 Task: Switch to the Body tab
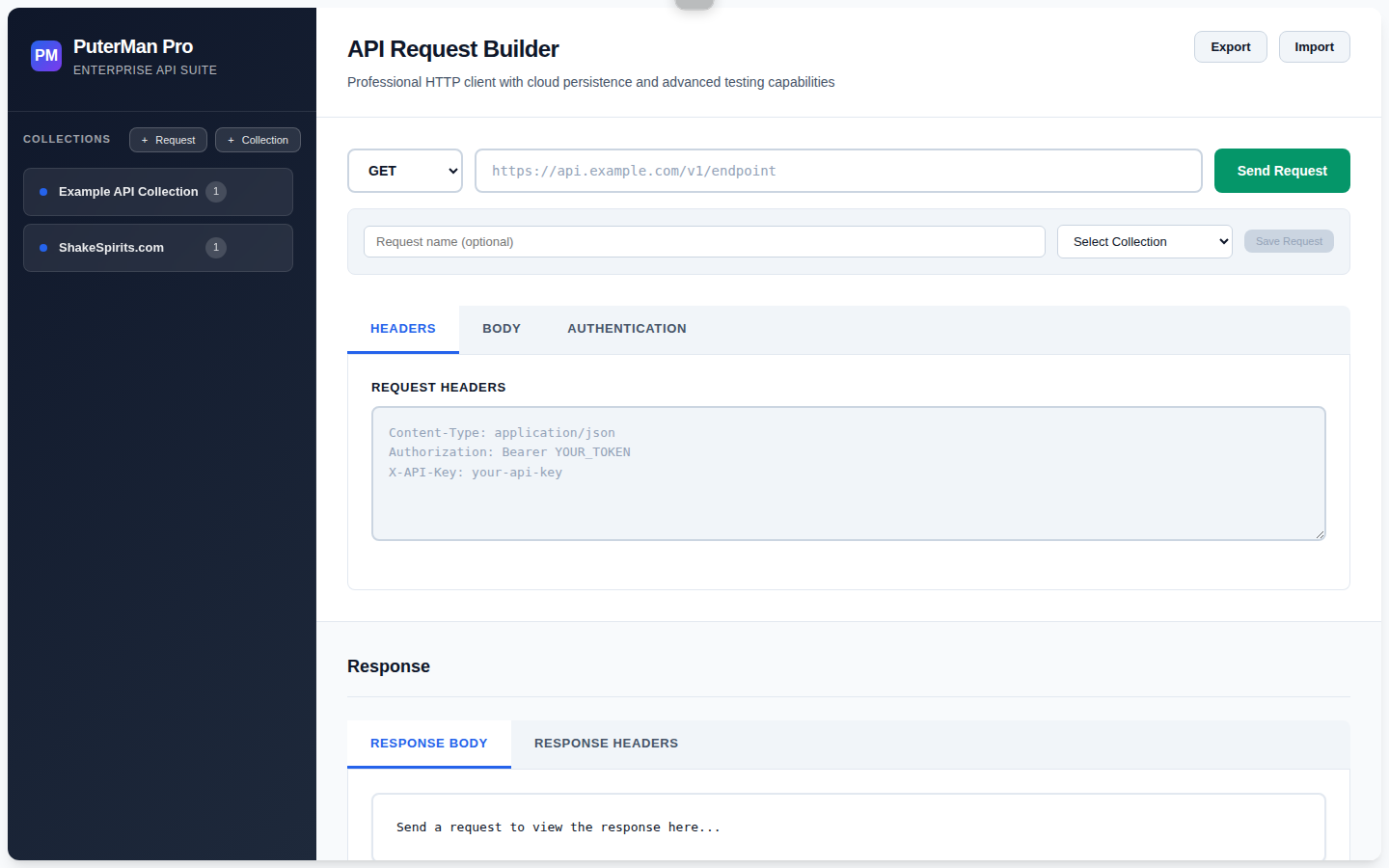pyautogui.click(x=502, y=329)
